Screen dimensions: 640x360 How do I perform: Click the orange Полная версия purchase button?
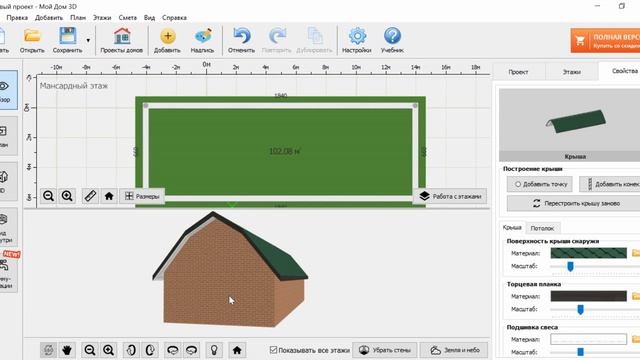[x=605, y=40]
